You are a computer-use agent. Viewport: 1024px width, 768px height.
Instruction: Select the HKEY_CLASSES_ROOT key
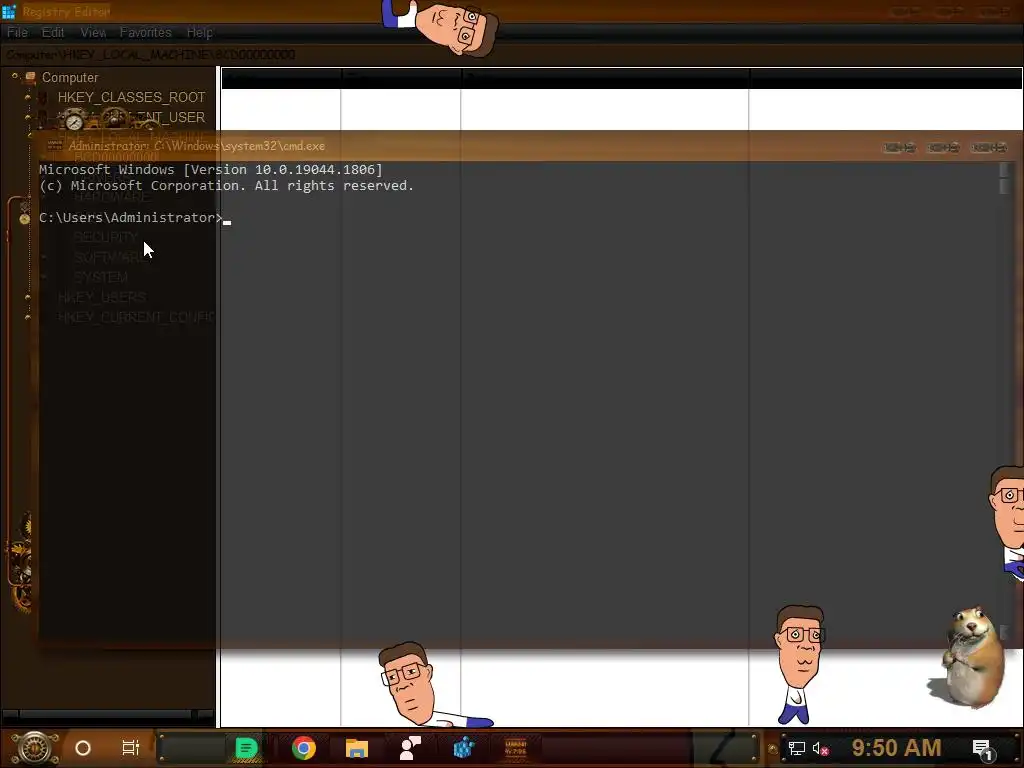pyautogui.click(x=131, y=97)
